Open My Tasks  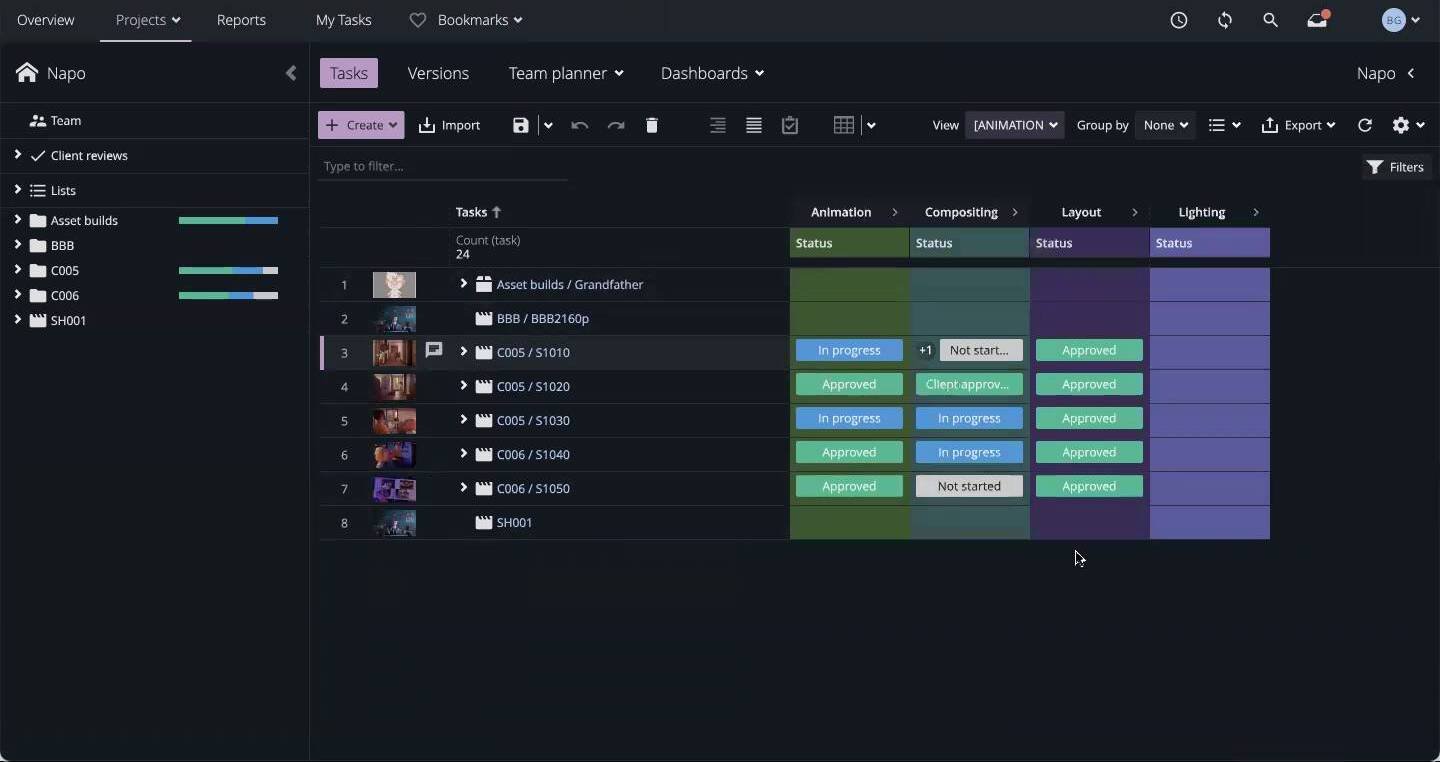point(343,20)
